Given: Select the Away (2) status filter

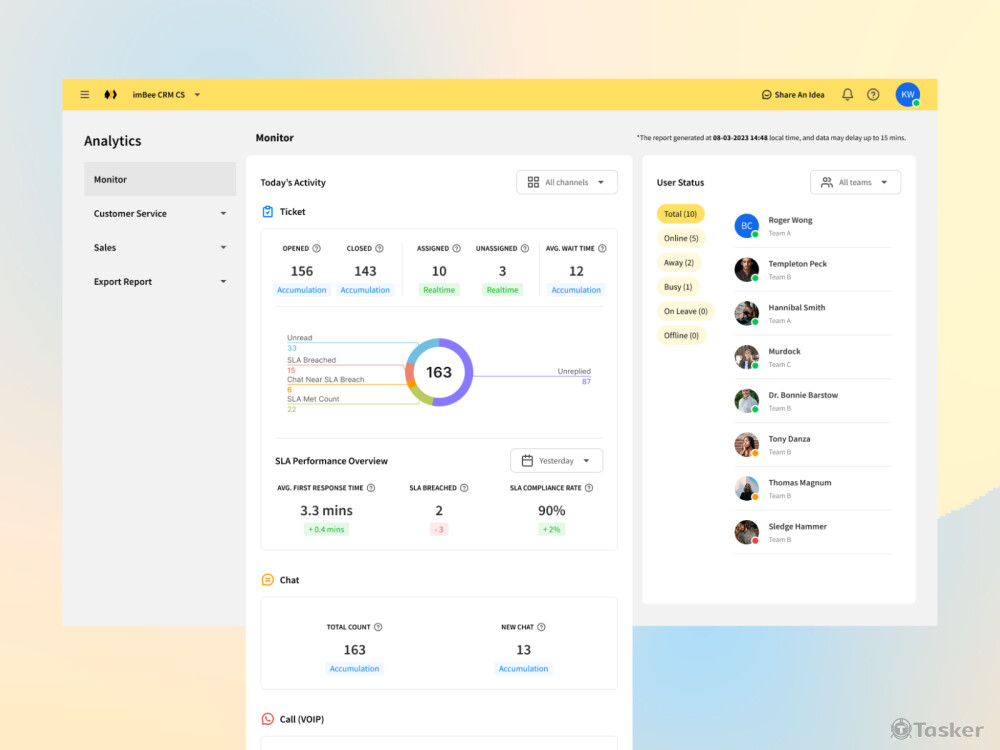Looking at the screenshot, I should (x=679, y=263).
